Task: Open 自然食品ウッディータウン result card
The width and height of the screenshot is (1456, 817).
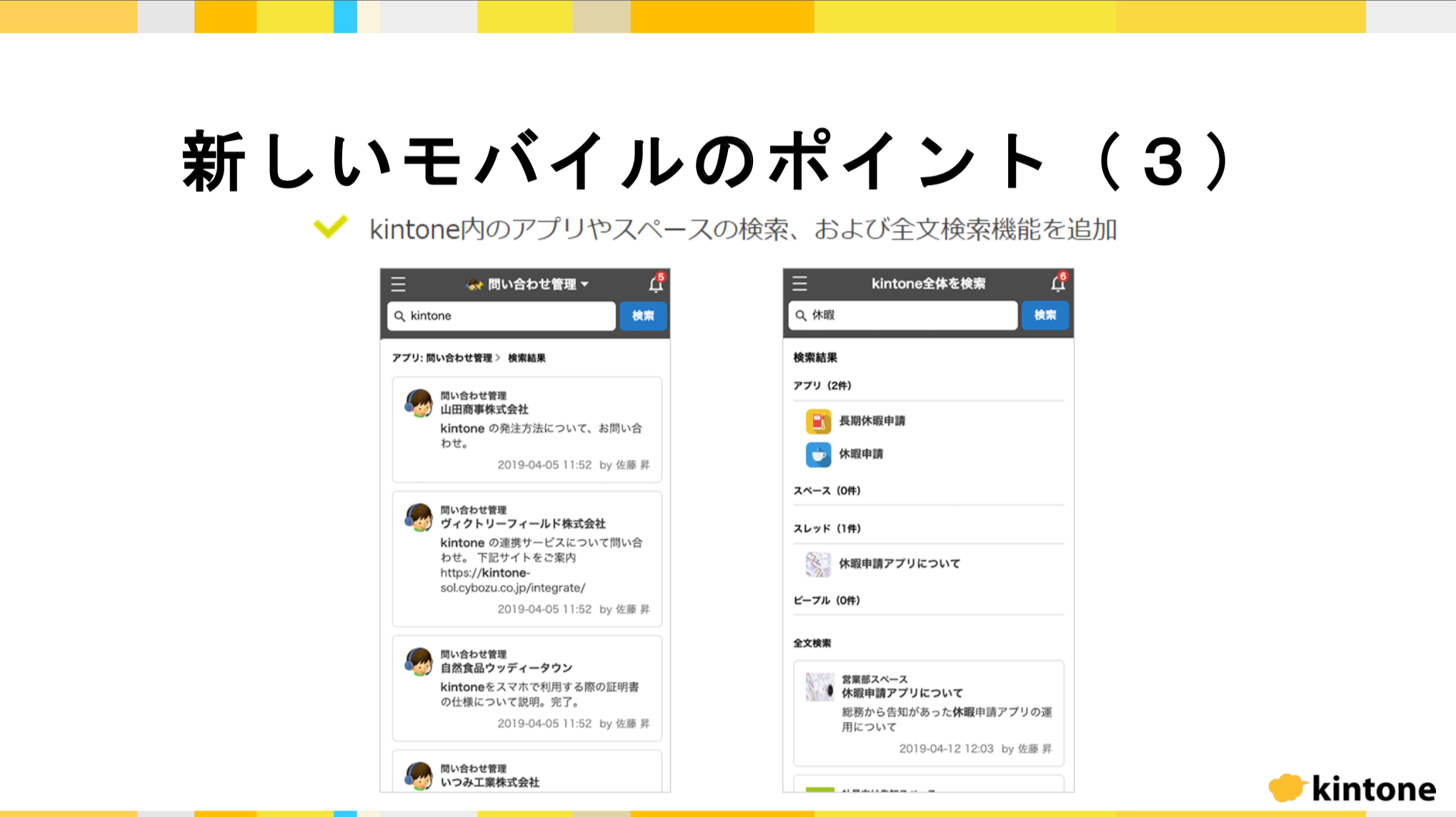Action: point(527,688)
